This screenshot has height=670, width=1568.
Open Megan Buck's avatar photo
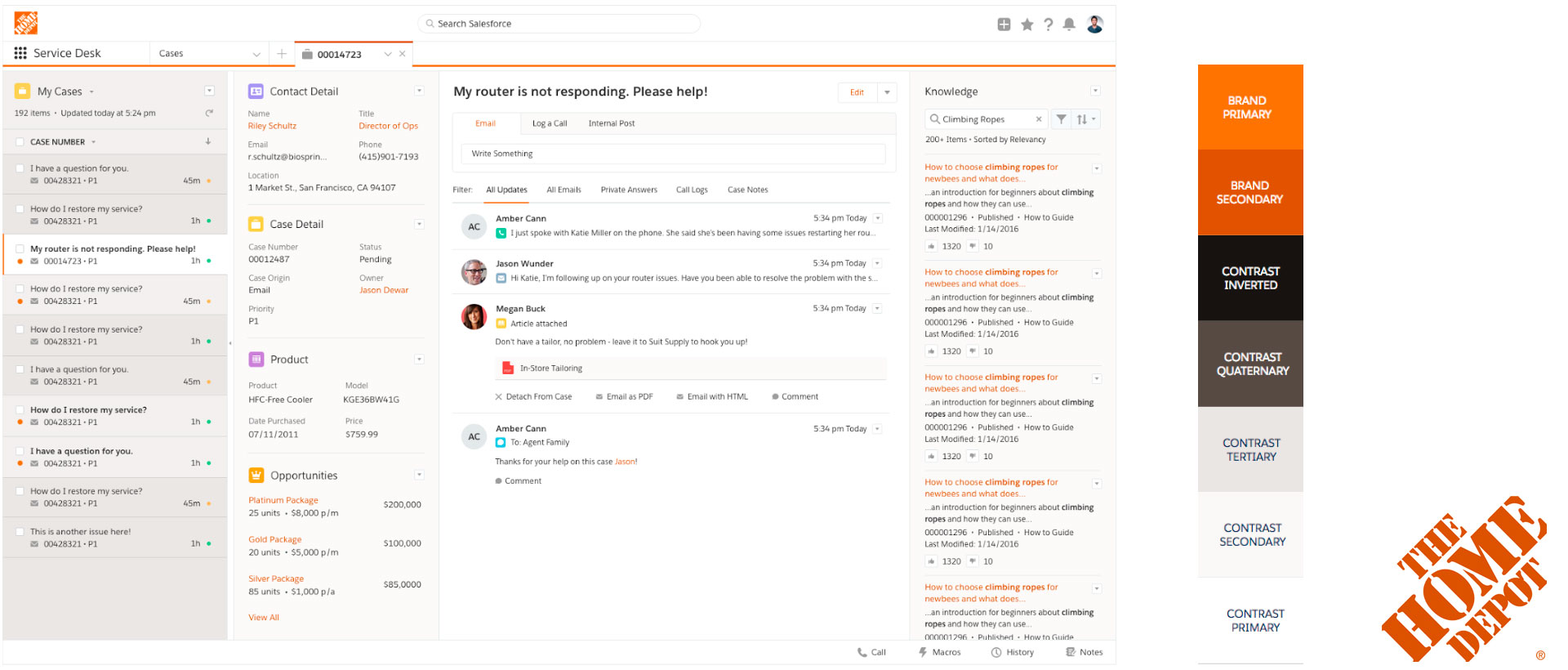(474, 317)
